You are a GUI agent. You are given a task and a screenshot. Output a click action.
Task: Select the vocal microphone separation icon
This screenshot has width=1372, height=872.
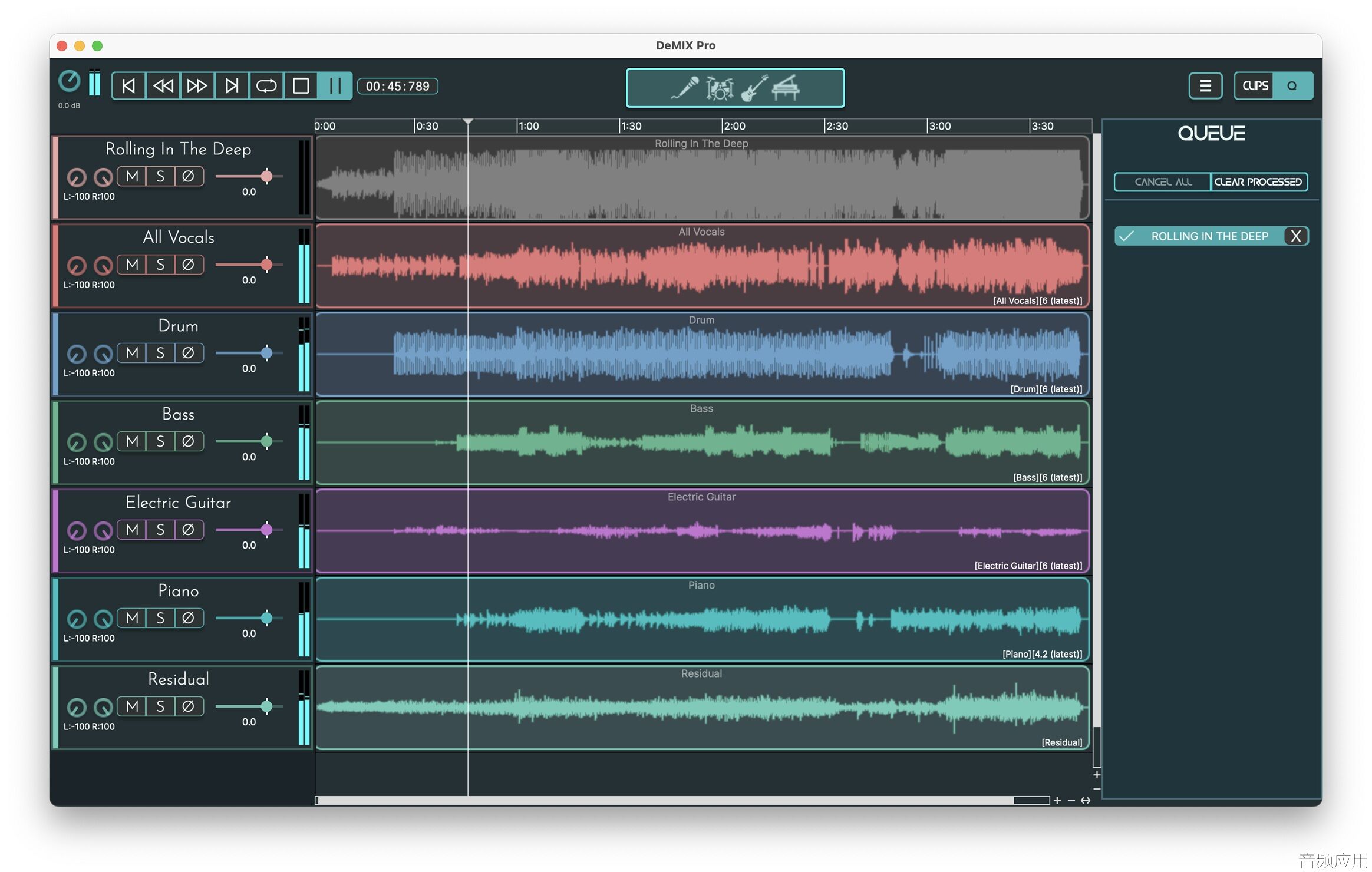pos(685,88)
